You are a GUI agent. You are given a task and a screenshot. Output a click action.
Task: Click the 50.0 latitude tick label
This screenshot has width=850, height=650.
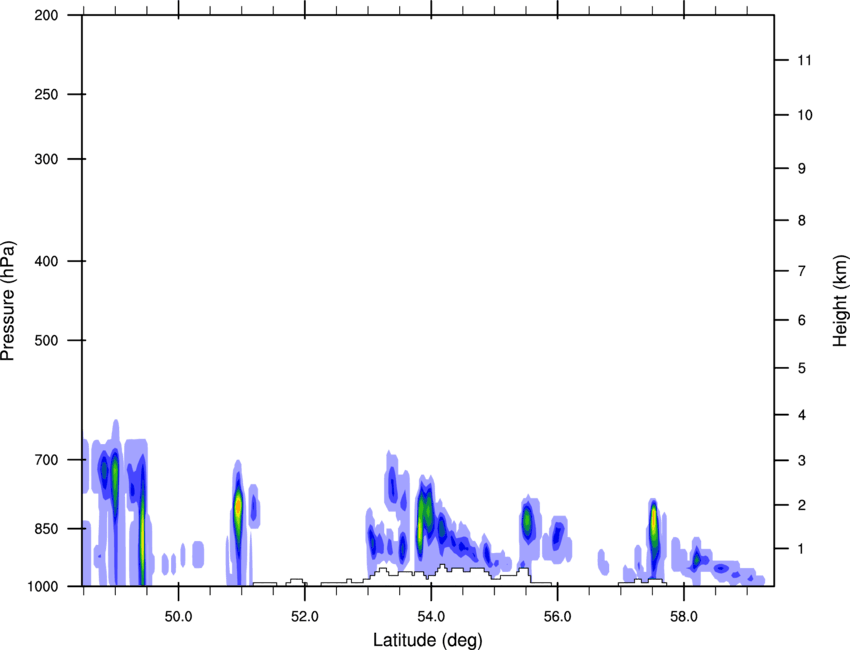point(178,617)
